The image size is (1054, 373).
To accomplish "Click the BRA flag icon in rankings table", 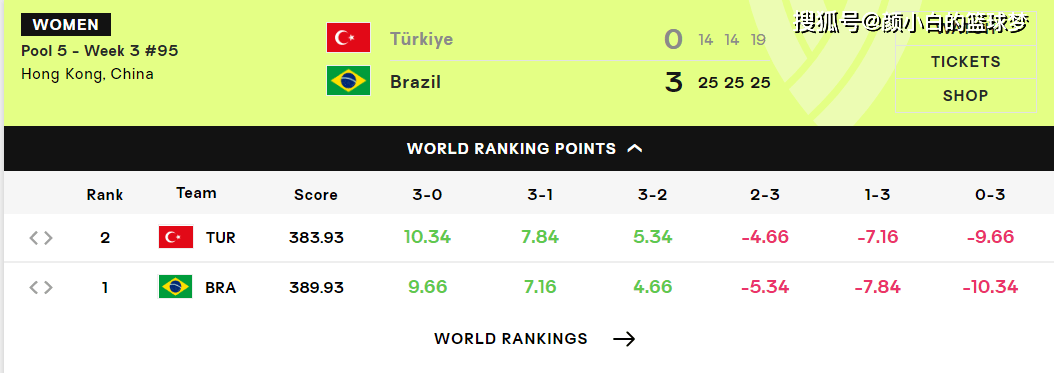I will (x=175, y=287).
